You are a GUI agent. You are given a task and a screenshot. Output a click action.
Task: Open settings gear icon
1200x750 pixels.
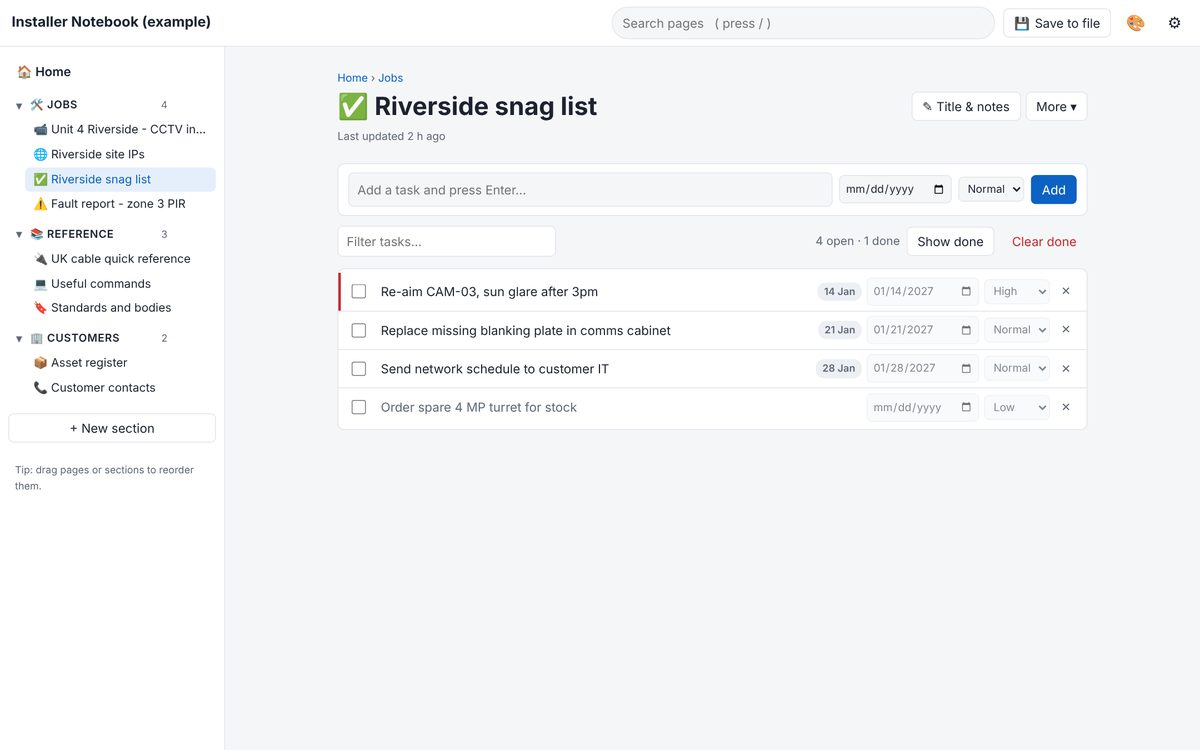(1174, 23)
